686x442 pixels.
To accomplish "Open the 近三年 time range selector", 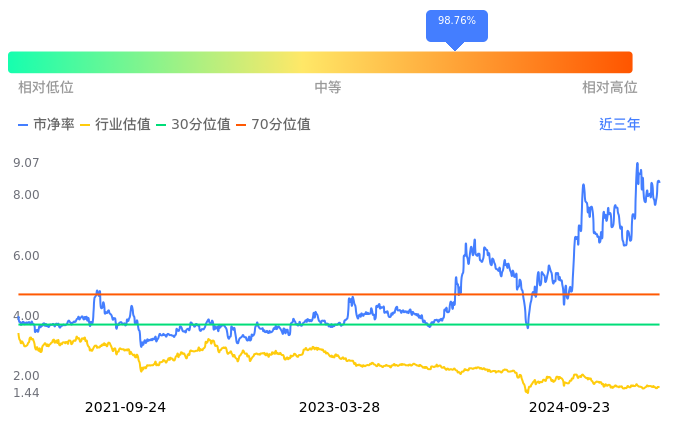I will click(619, 125).
